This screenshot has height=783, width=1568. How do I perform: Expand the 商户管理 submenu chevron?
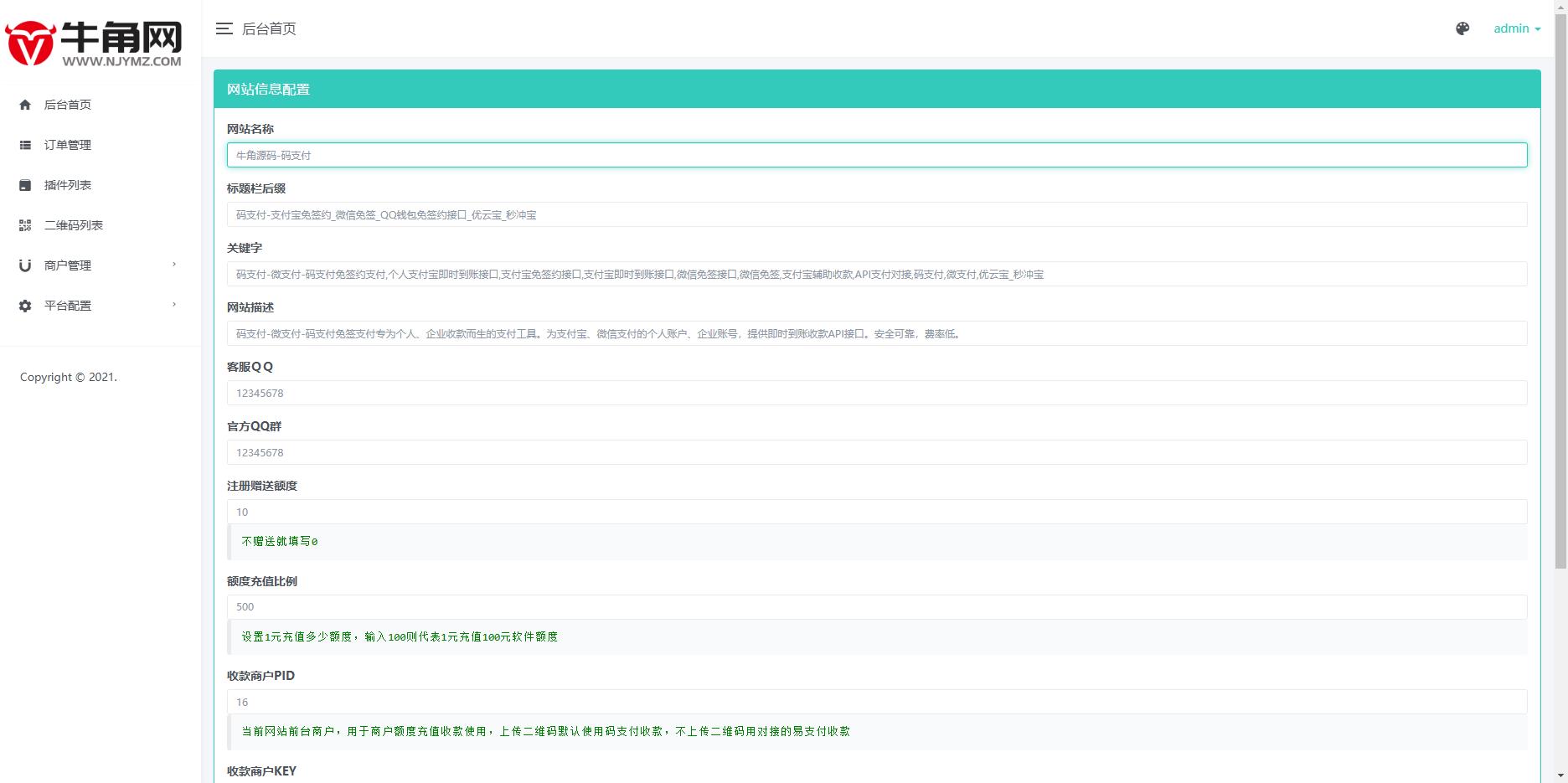pos(174,265)
